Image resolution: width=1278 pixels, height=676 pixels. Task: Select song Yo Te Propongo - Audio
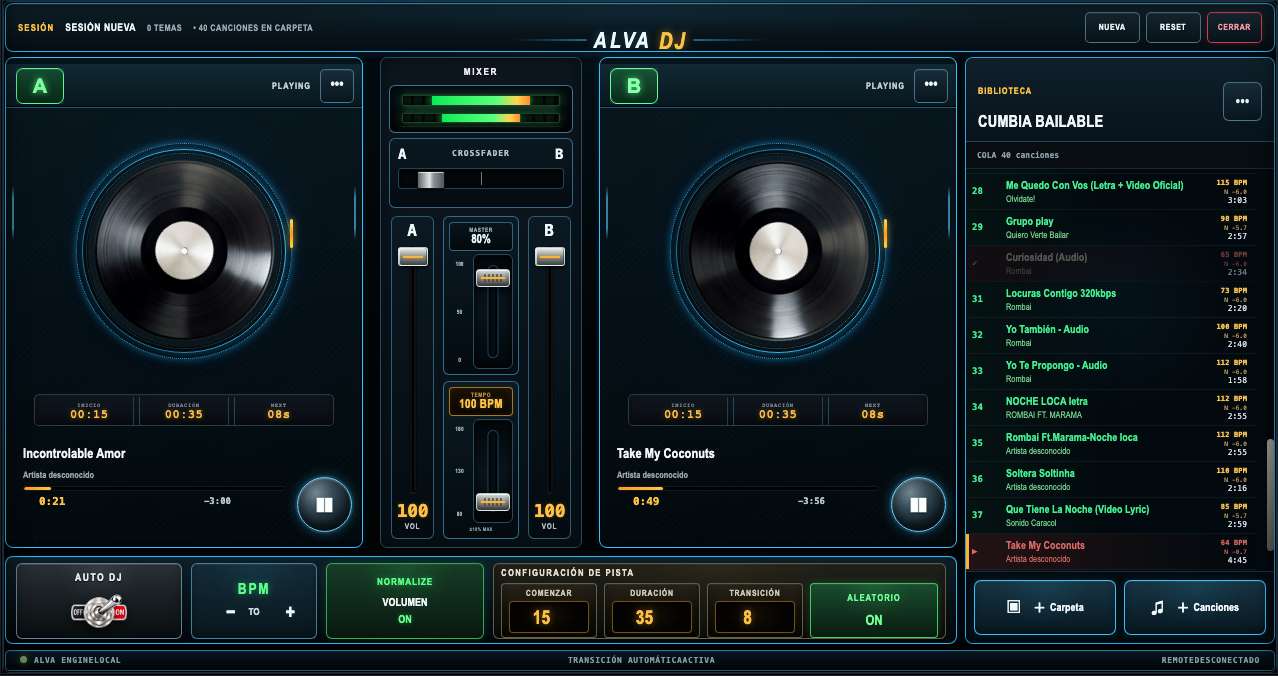point(1110,372)
